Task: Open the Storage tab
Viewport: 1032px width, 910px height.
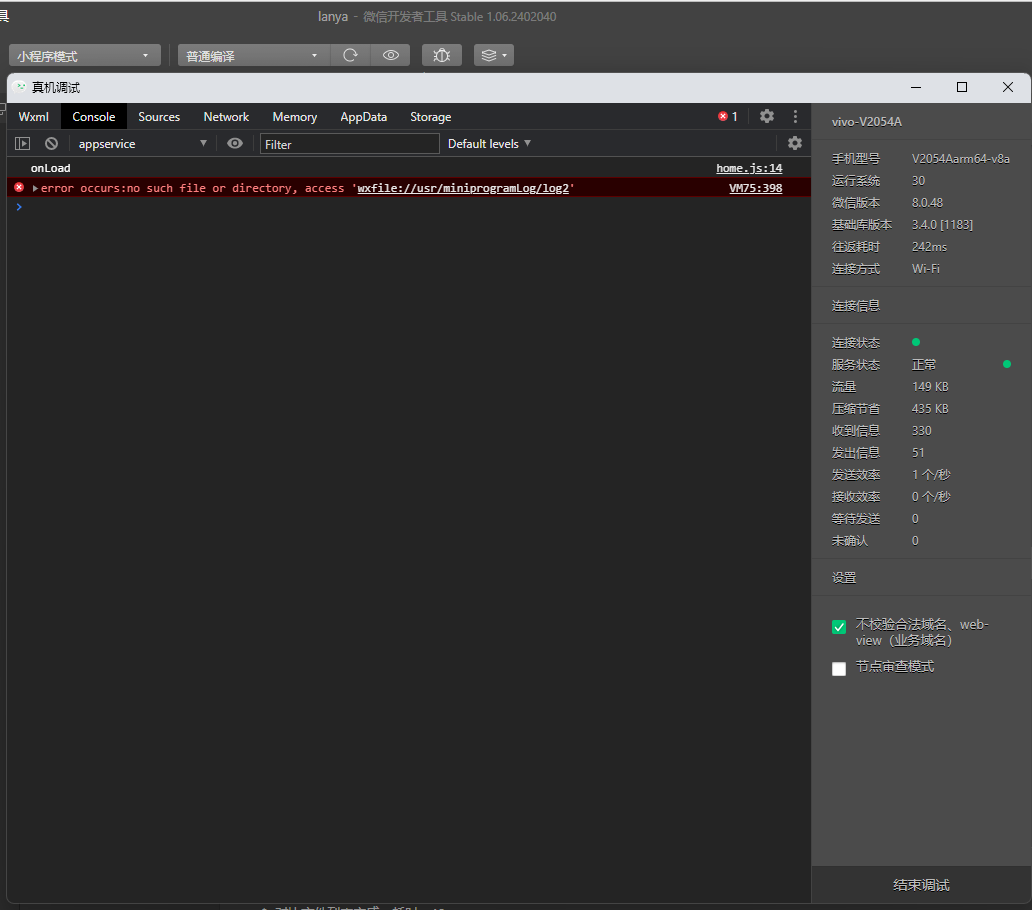Action: [x=430, y=116]
